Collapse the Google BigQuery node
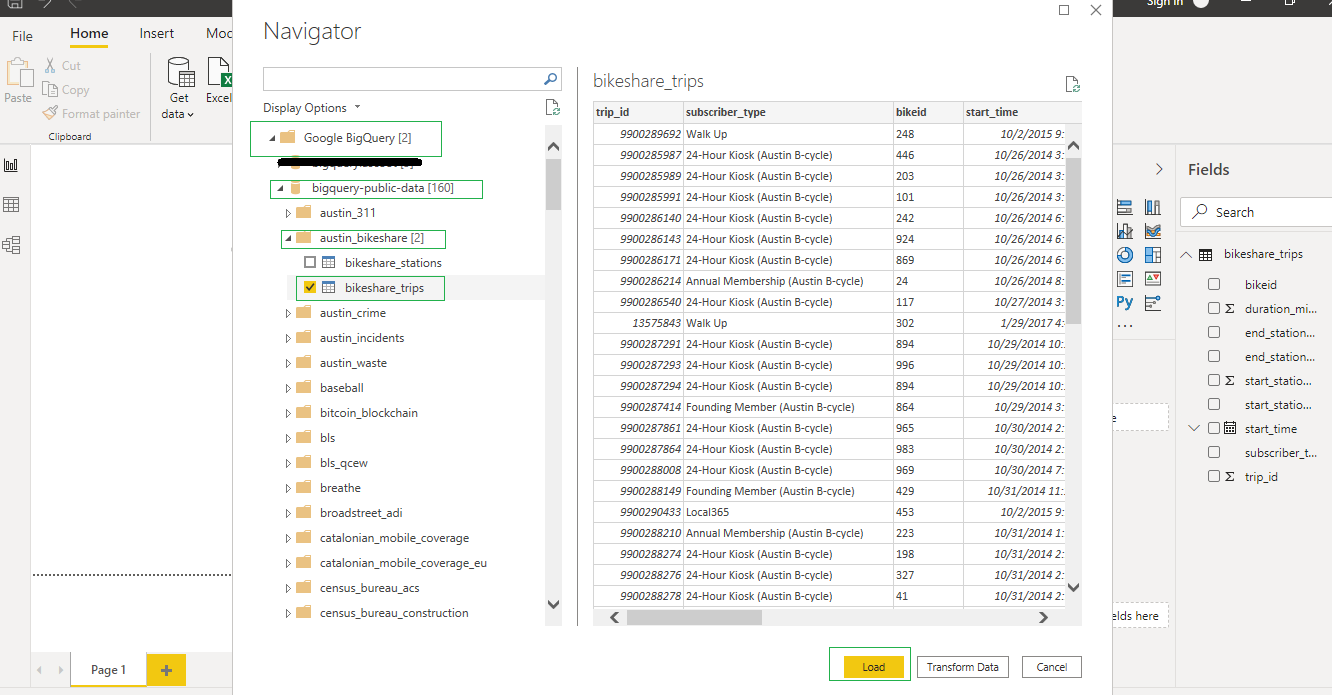 point(273,138)
